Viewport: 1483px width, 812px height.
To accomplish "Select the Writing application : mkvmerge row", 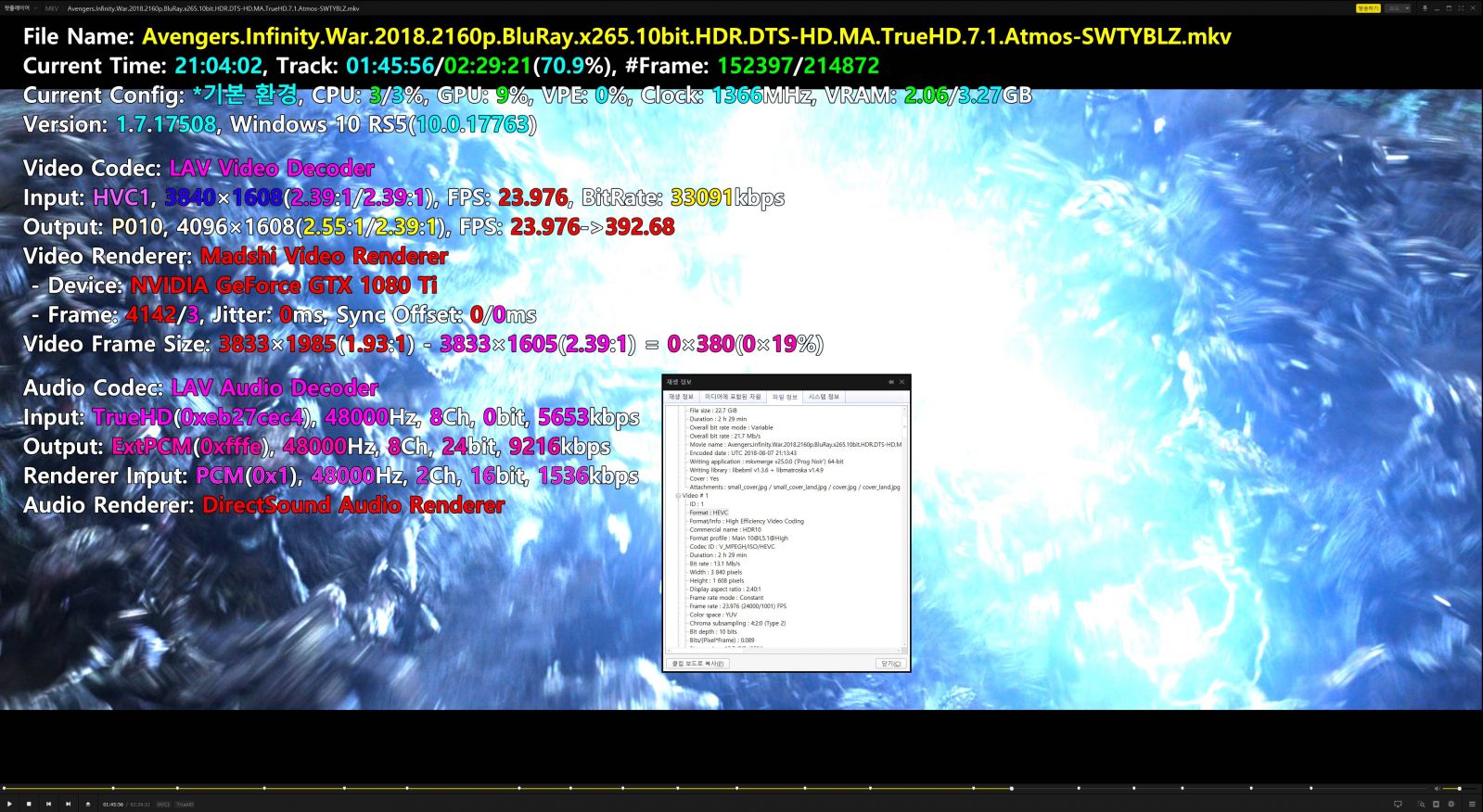I will [766, 462].
